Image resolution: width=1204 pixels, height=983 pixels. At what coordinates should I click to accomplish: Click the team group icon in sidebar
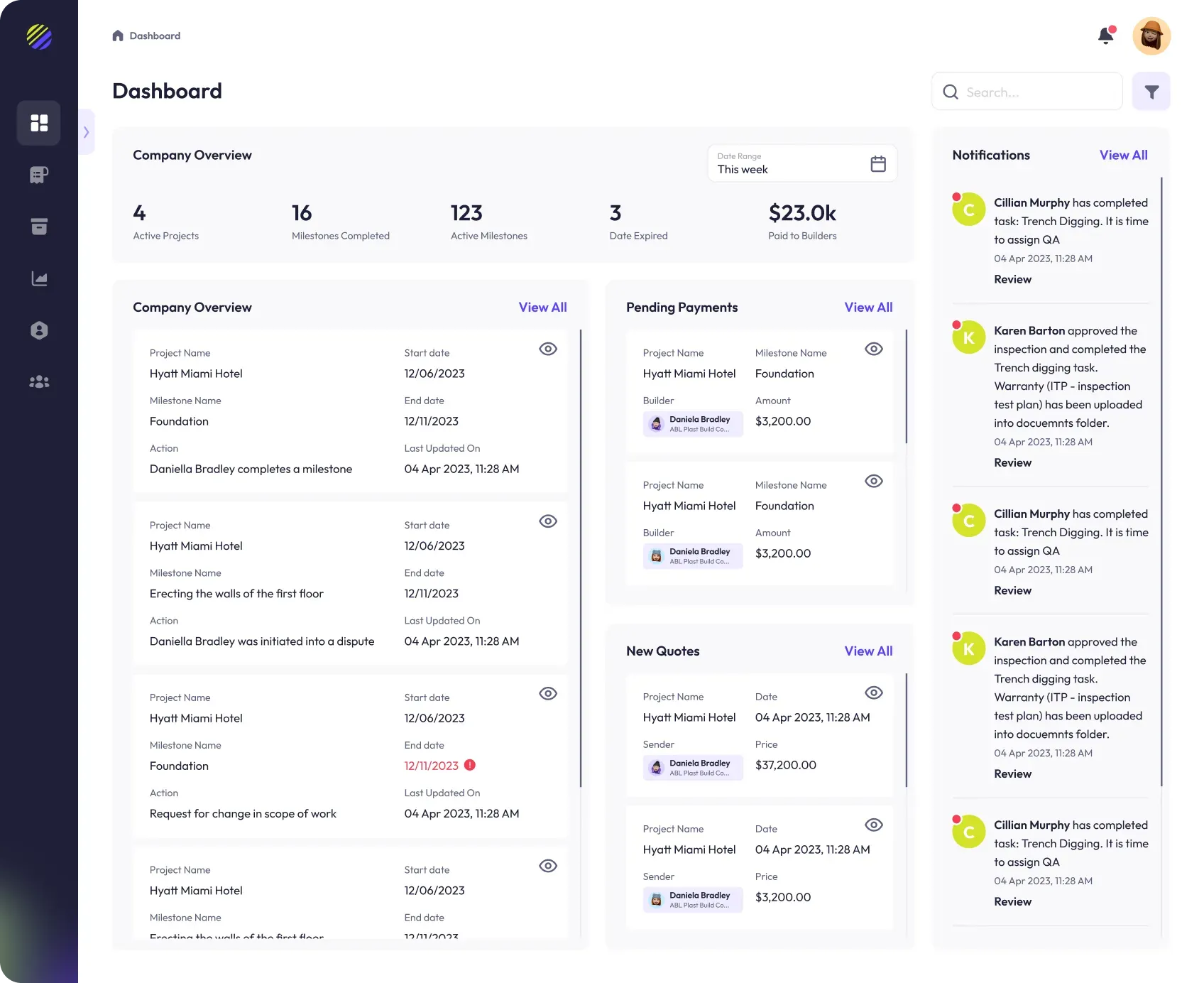39,382
